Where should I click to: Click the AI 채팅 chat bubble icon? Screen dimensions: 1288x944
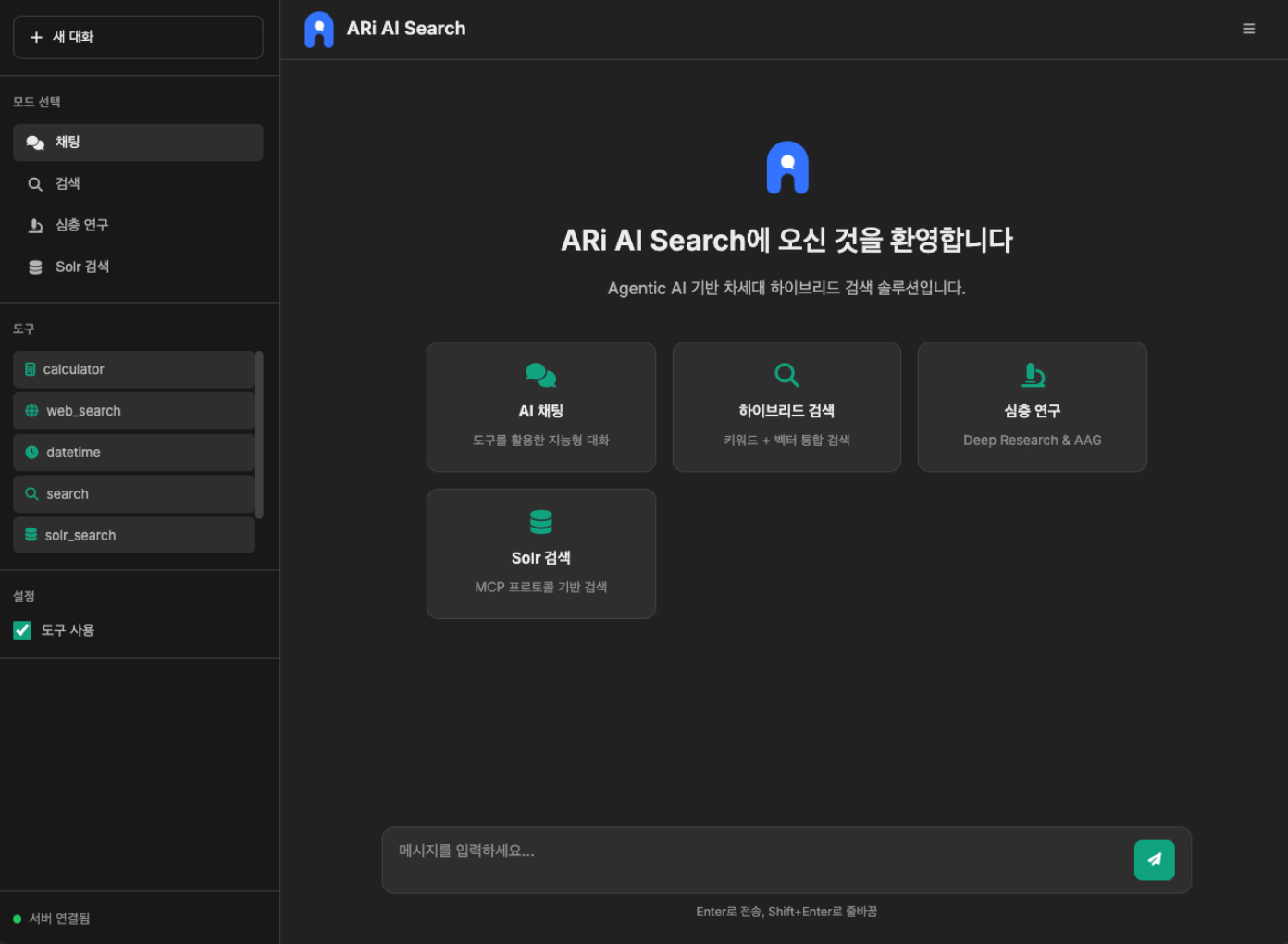pos(540,375)
